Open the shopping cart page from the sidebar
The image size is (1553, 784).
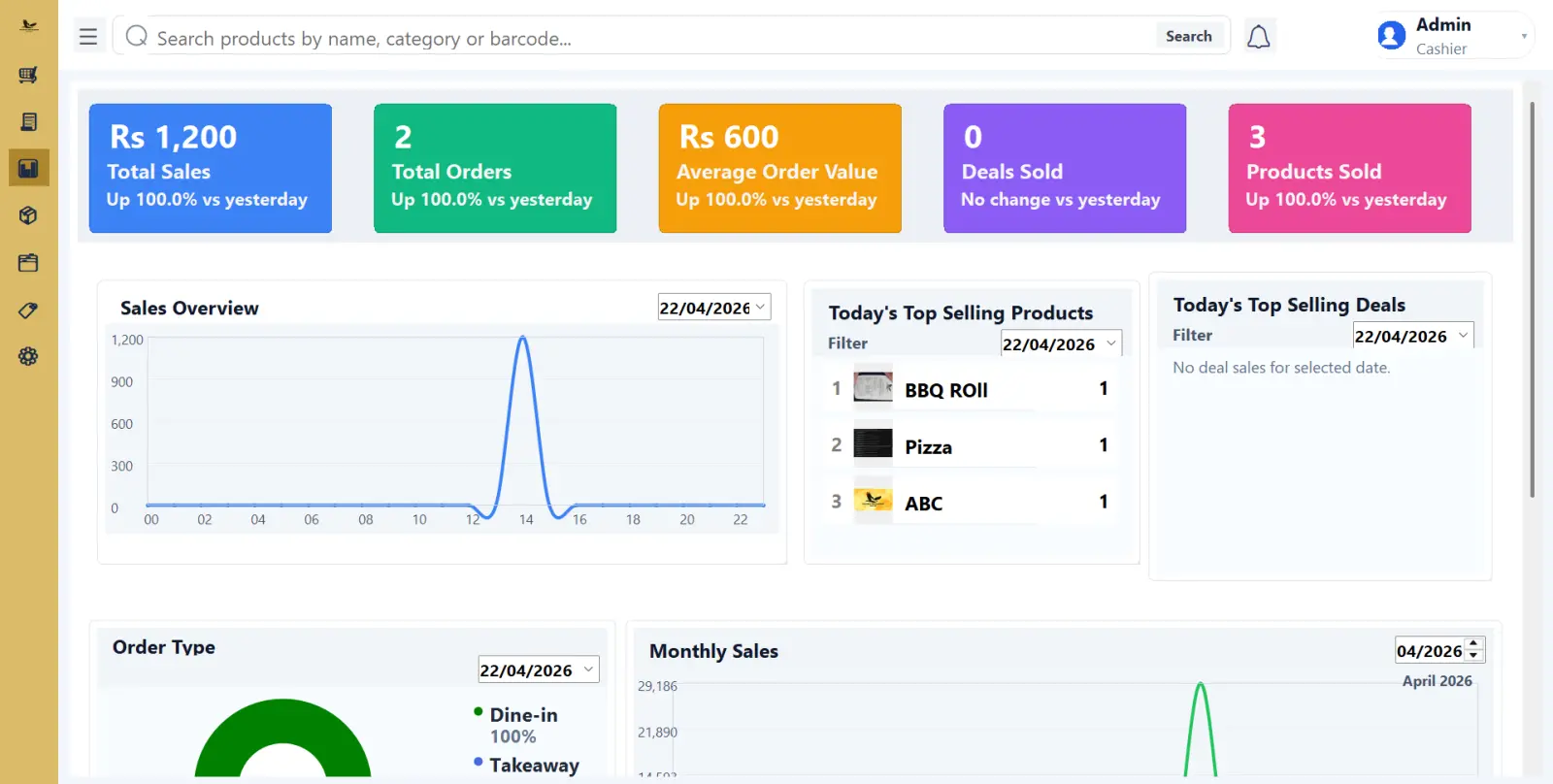pos(28,75)
